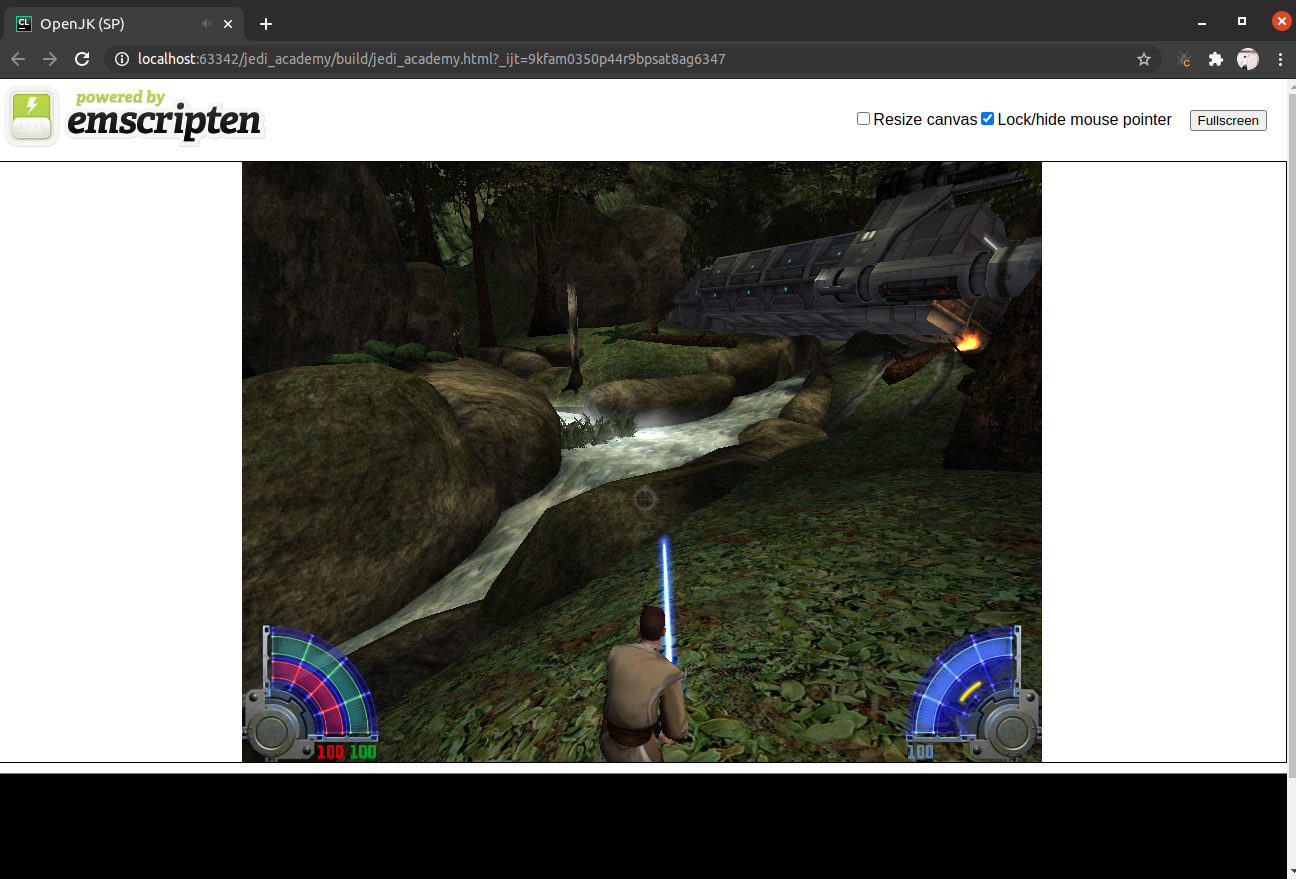Bookmark this page with the star

(1144, 59)
